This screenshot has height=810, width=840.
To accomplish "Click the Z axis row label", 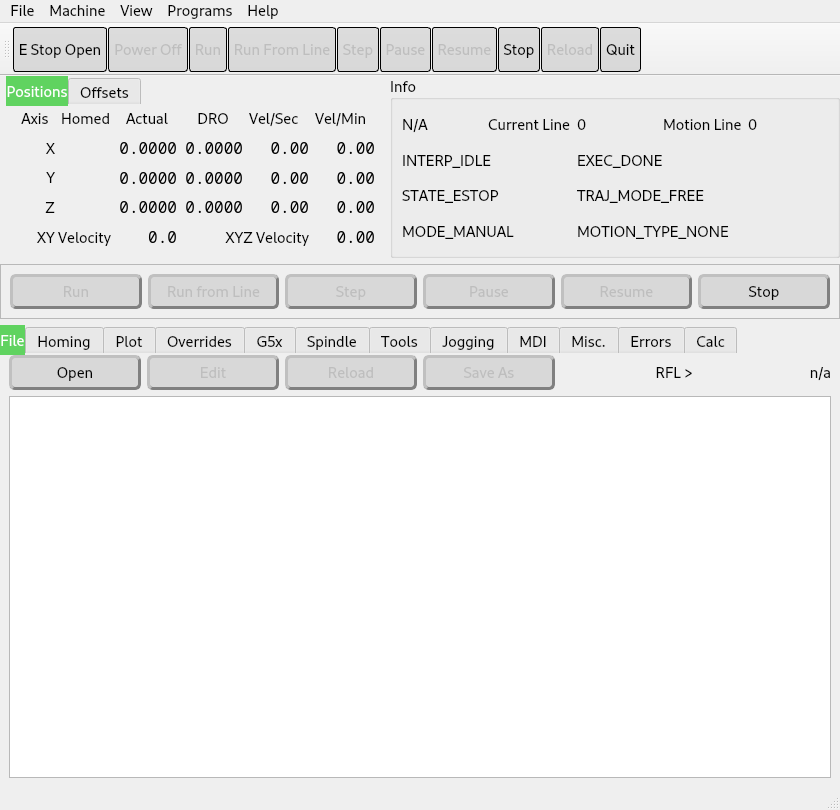I will click(50, 208).
